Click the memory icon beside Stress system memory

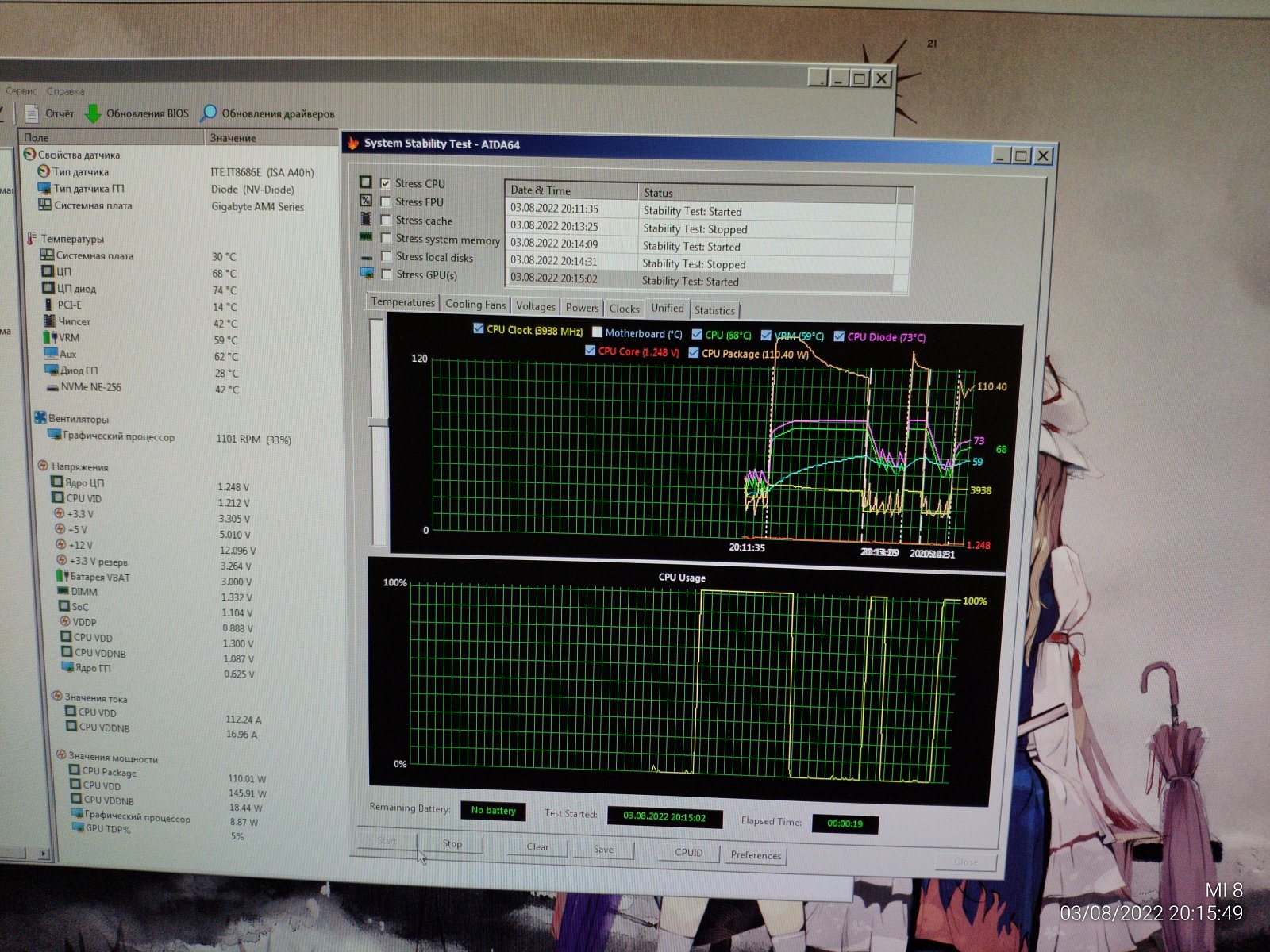coord(366,236)
